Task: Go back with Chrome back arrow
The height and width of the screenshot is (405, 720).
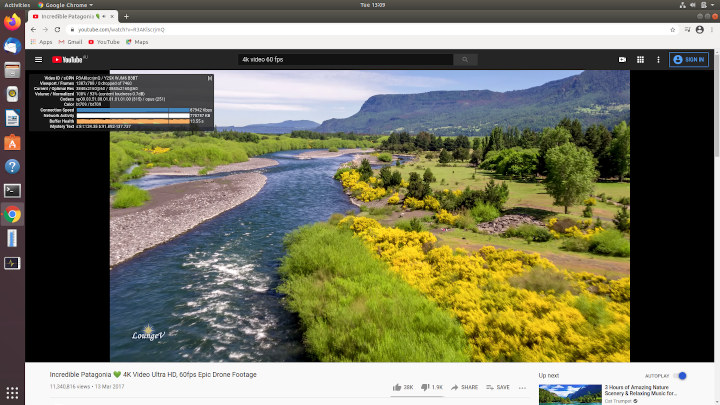Action: [33, 29]
